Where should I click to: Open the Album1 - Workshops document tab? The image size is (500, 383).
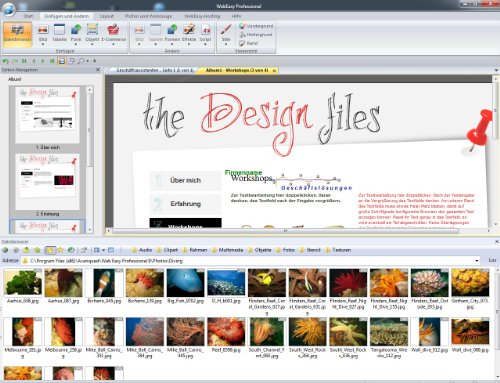point(237,70)
